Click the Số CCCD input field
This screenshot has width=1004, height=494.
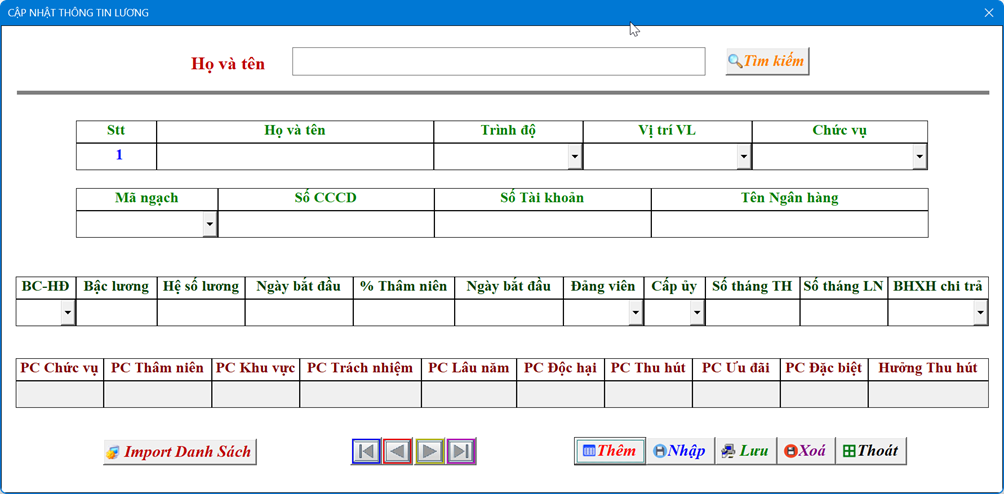326,224
